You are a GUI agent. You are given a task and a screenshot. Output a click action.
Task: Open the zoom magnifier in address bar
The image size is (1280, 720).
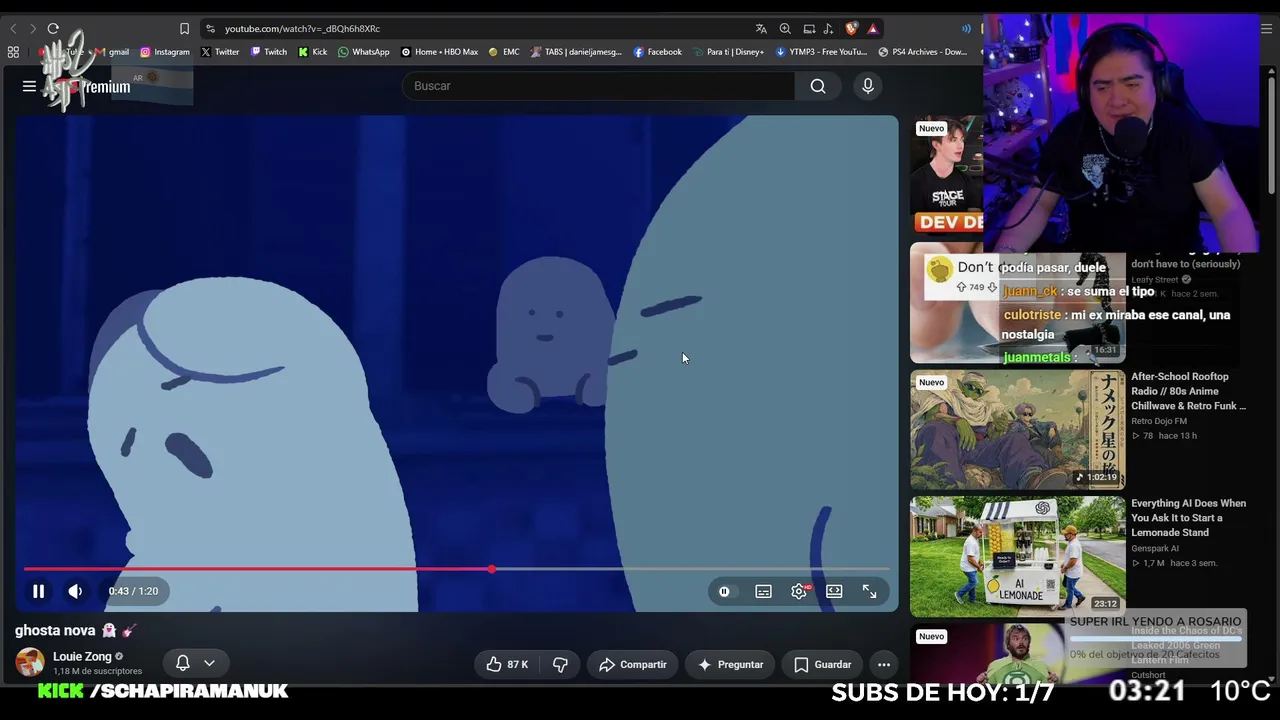pos(785,29)
